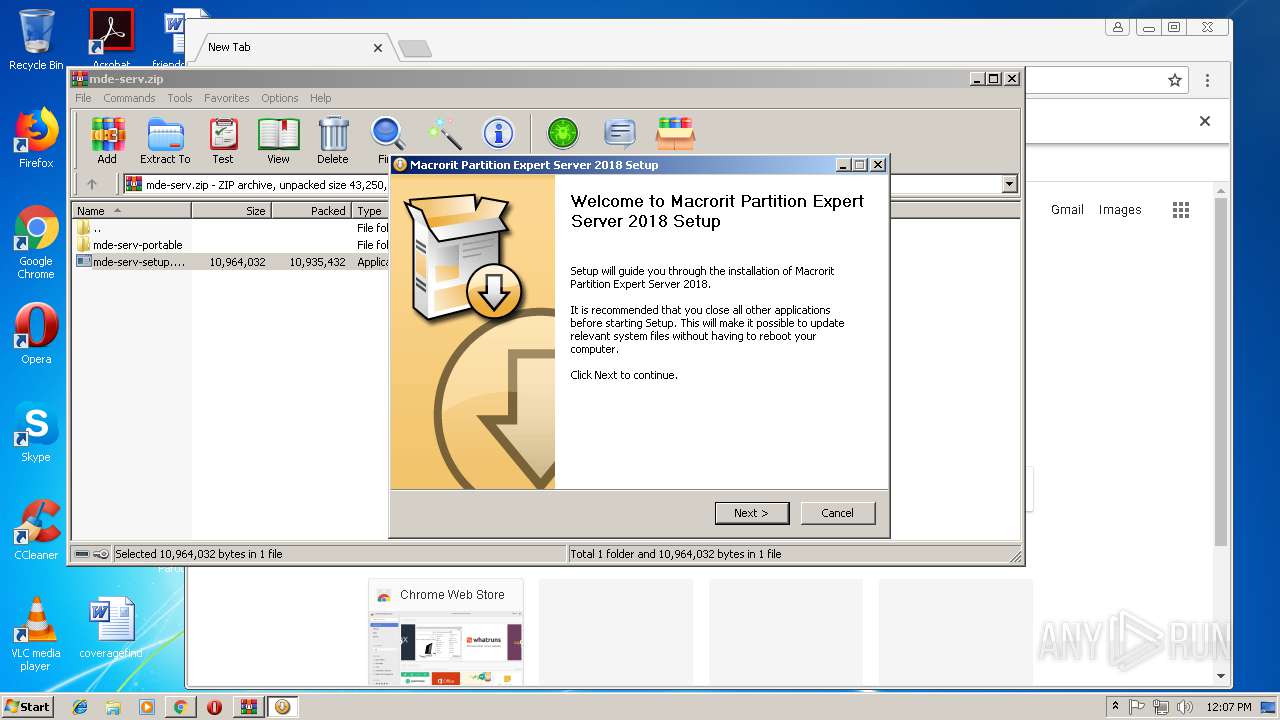Screen dimensions: 1280x720
Task: Click Extract To in WinRAR toolbar
Action: click(165, 140)
